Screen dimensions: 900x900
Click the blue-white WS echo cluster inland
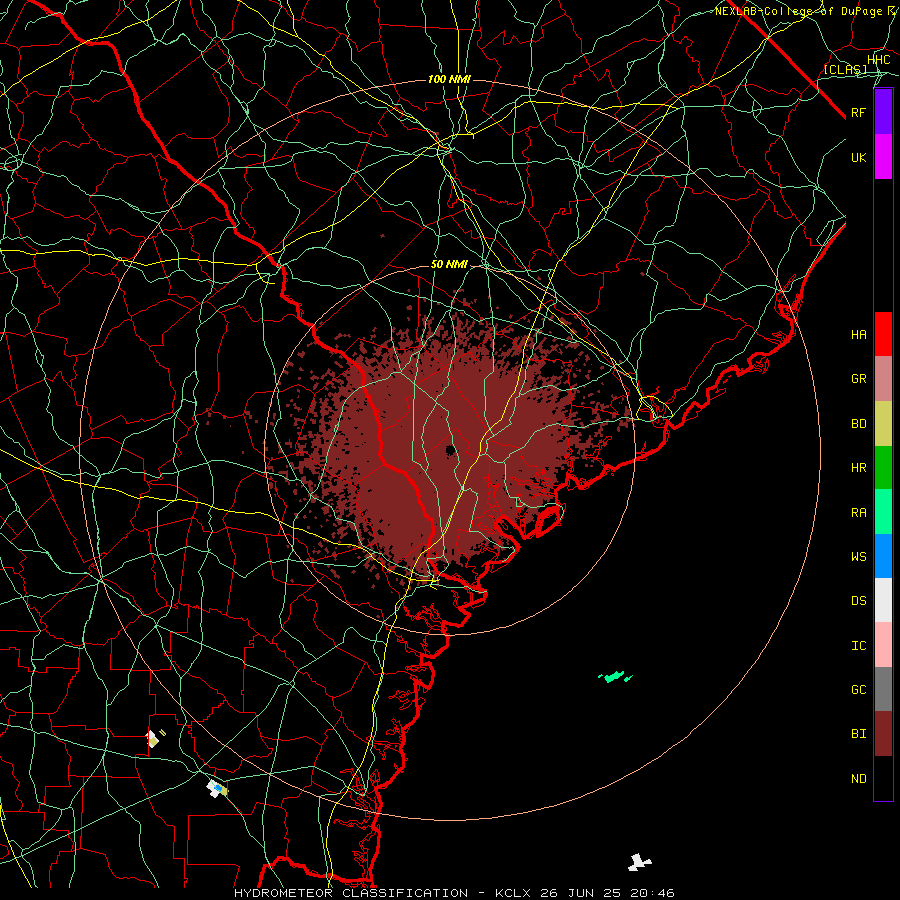click(217, 789)
